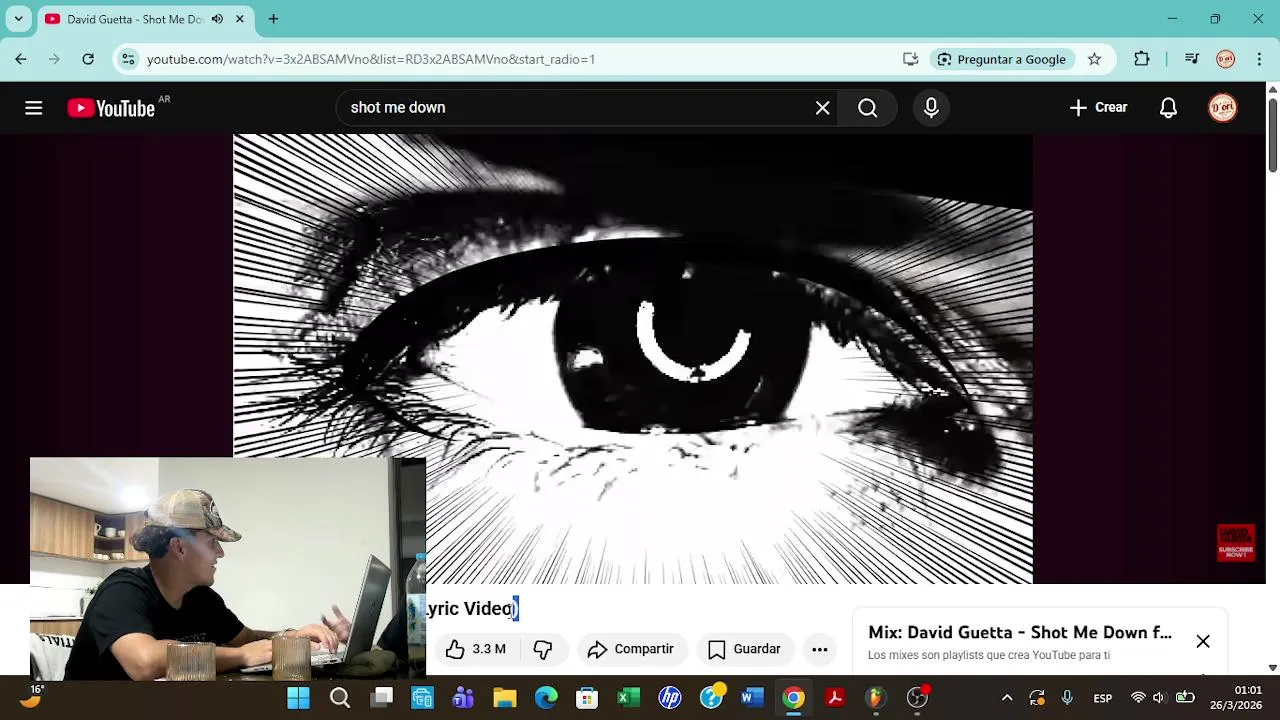Go to the YouTube home logo

click(111, 108)
